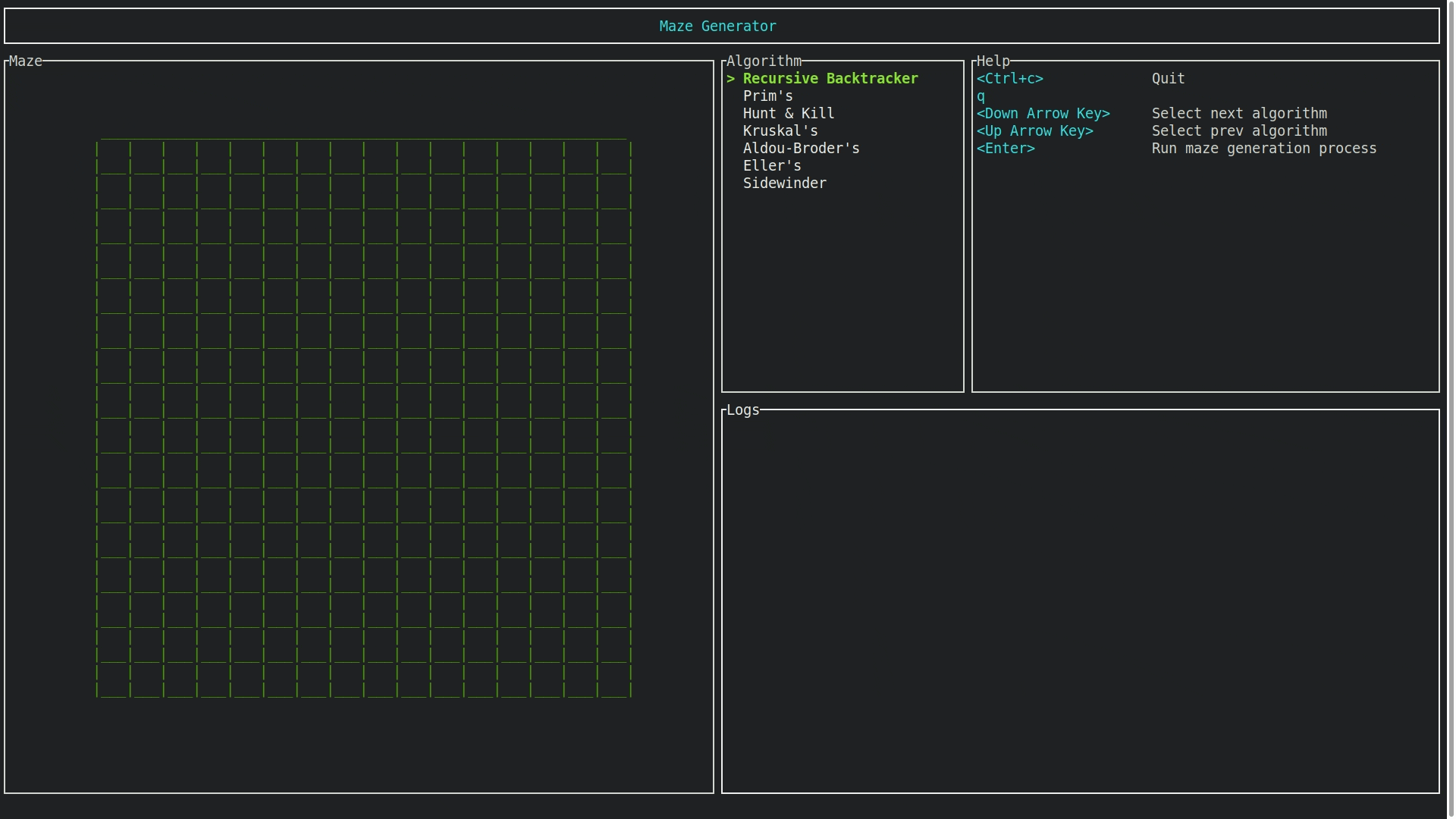Image resolution: width=1456 pixels, height=819 pixels.
Task: Click the Help panel title label
Action: (993, 61)
